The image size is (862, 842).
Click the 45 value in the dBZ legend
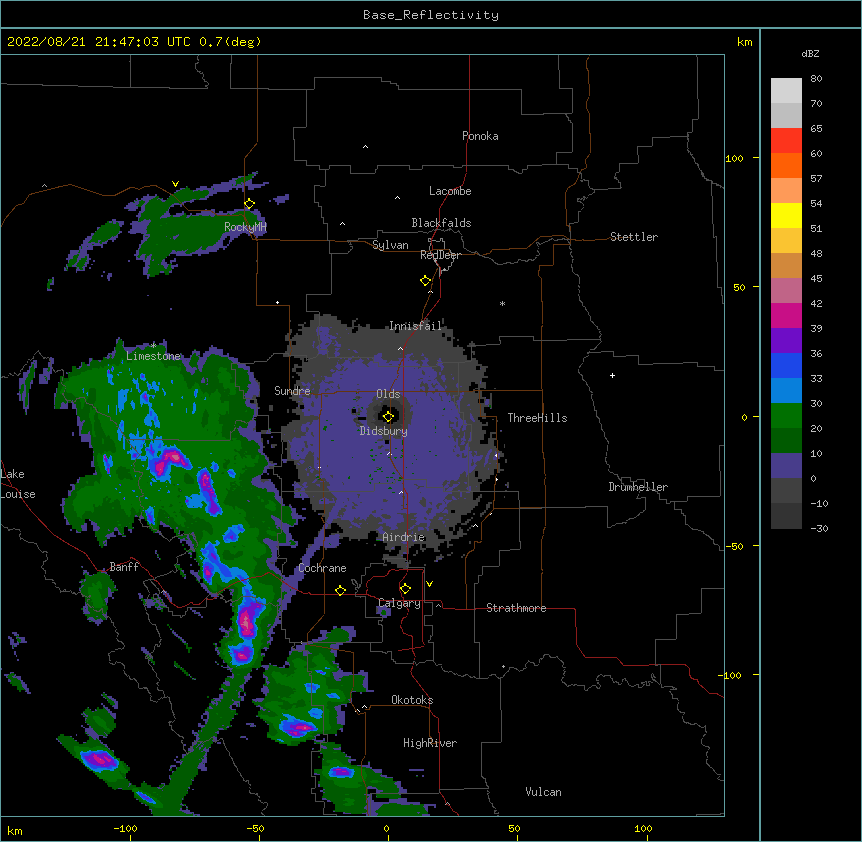(816, 278)
